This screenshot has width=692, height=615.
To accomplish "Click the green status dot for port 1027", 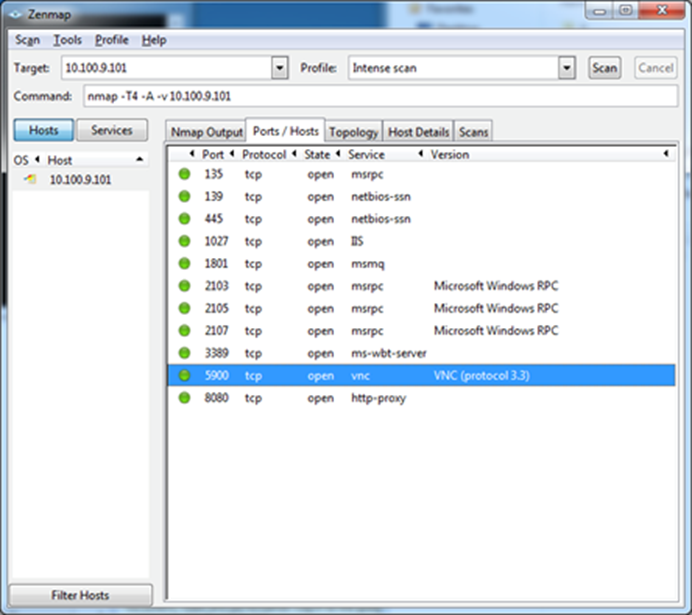I will coord(184,241).
